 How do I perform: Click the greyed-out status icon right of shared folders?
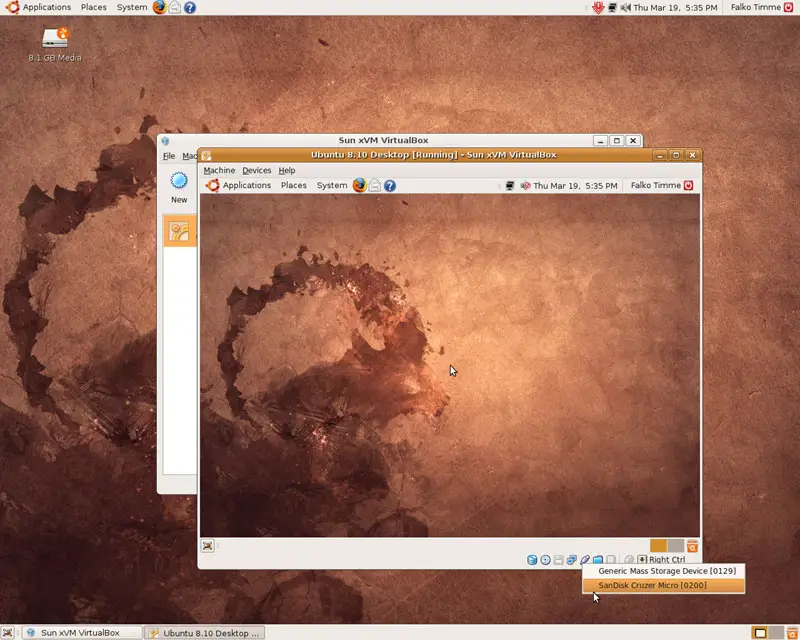[x=611, y=560]
